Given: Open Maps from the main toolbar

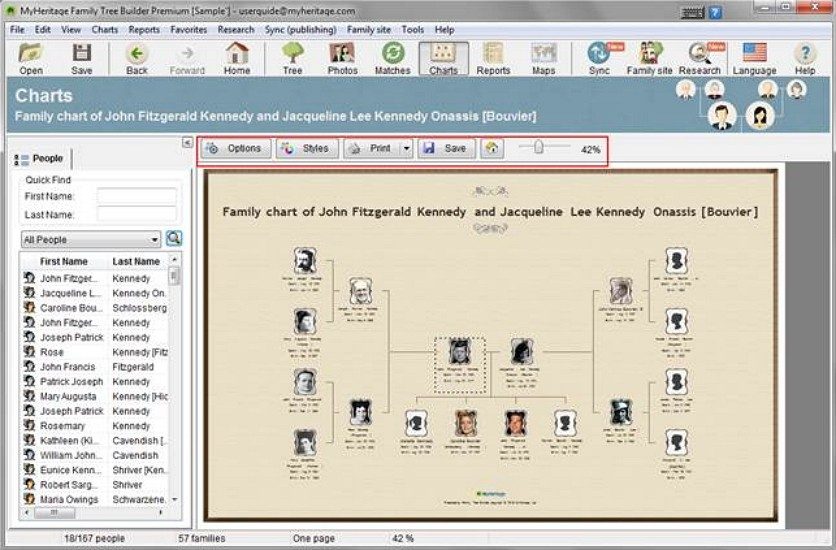Looking at the screenshot, I should click(x=543, y=59).
